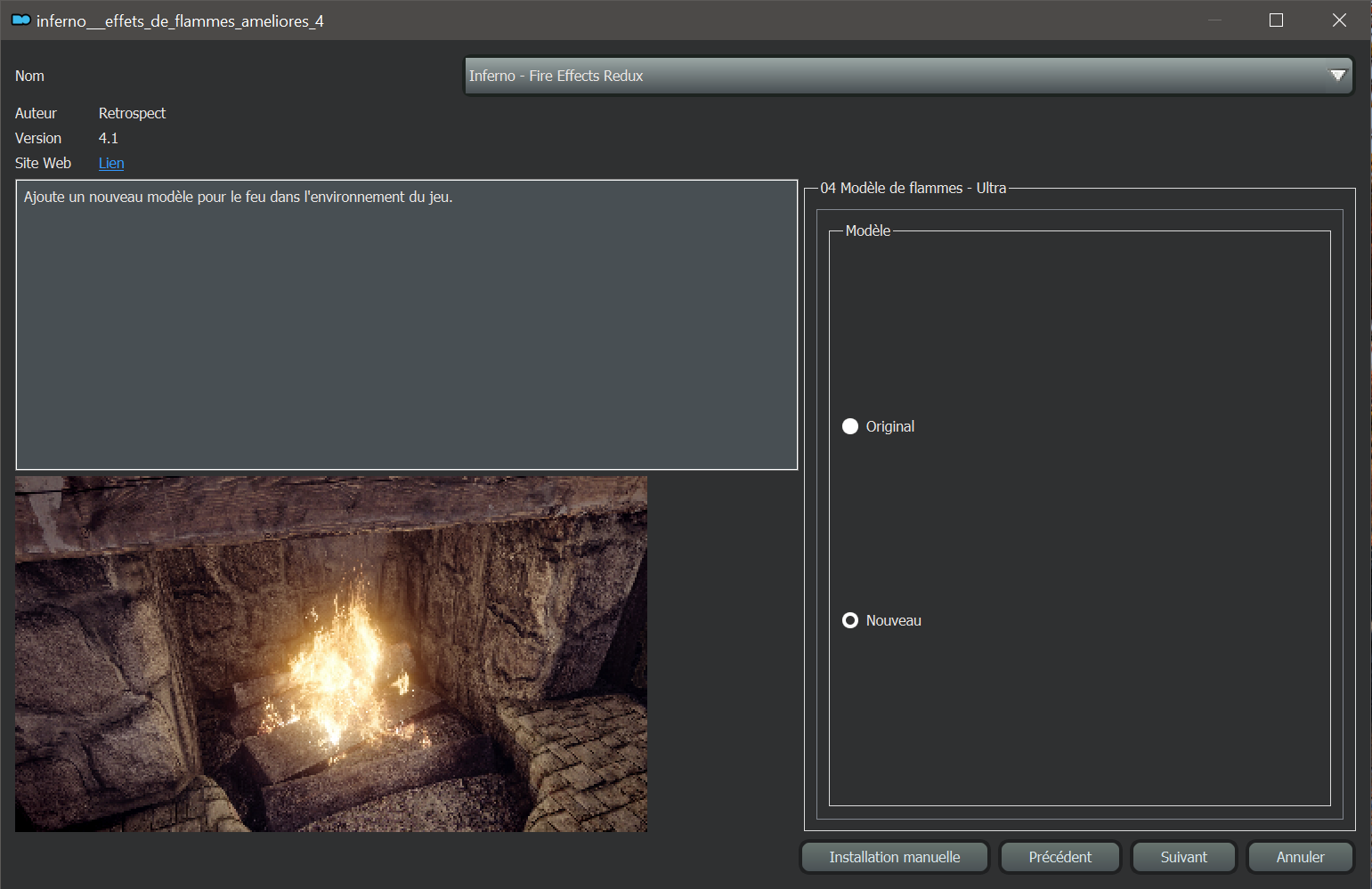The image size is (1372, 889).
Task: Cancel installation with Annuler button
Action: (x=1300, y=857)
